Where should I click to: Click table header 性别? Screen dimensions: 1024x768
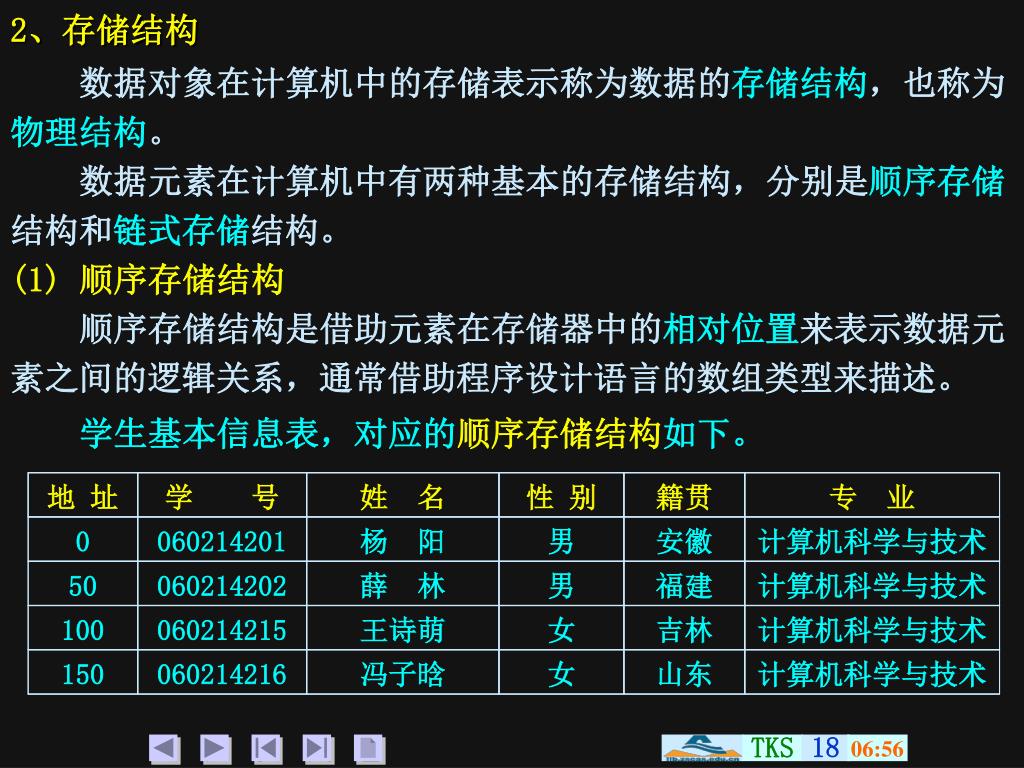tap(561, 497)
